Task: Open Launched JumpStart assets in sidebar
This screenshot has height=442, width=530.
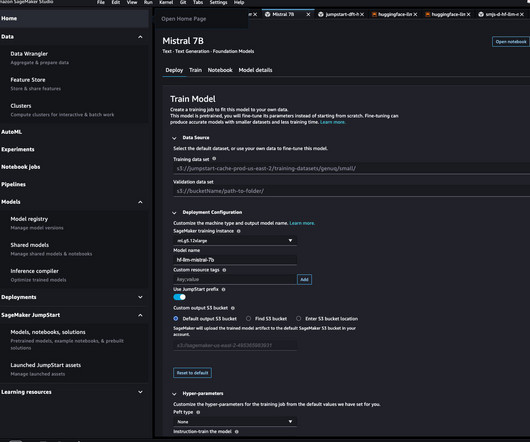Action: [x=46, y=365]
